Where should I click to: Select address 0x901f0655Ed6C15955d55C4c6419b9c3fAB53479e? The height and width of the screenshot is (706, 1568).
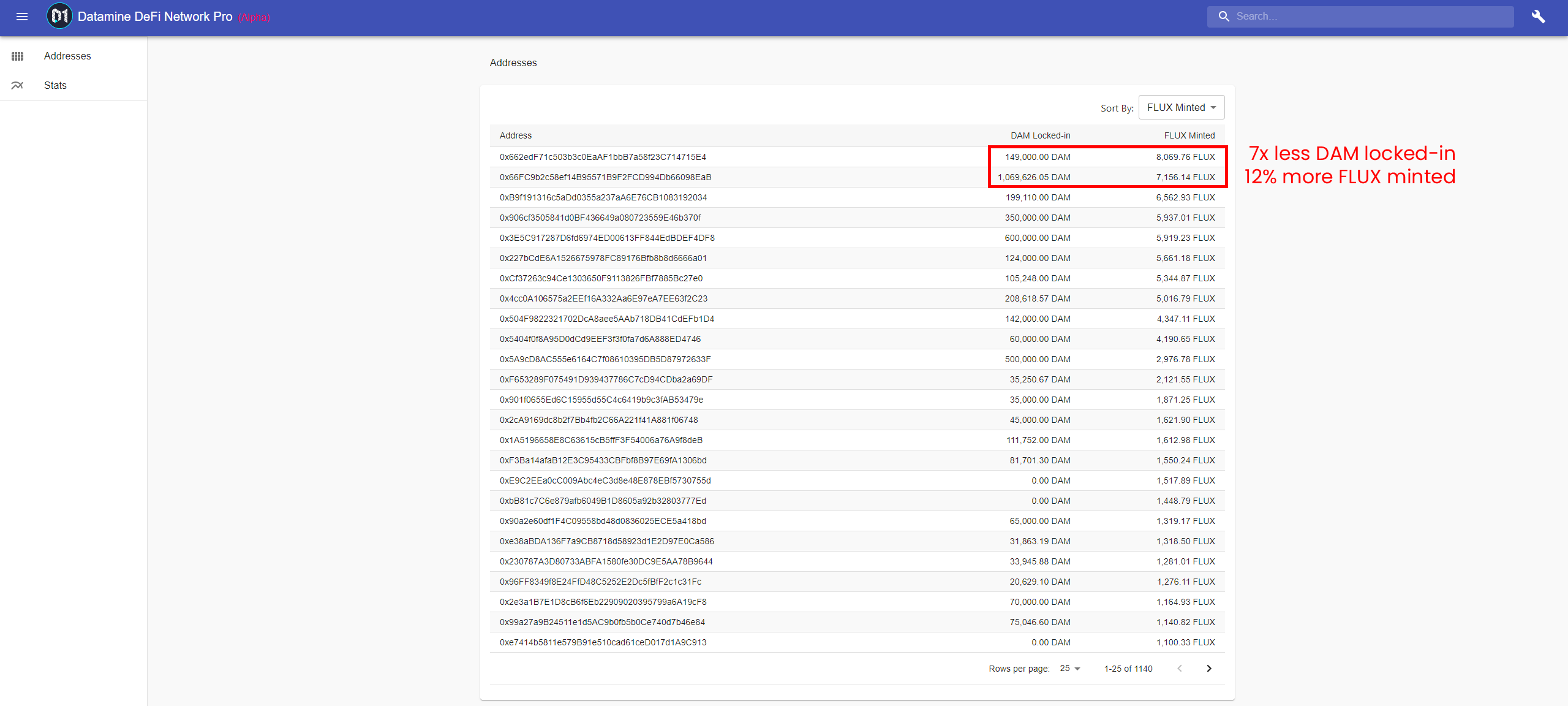(x=601, y=400)
